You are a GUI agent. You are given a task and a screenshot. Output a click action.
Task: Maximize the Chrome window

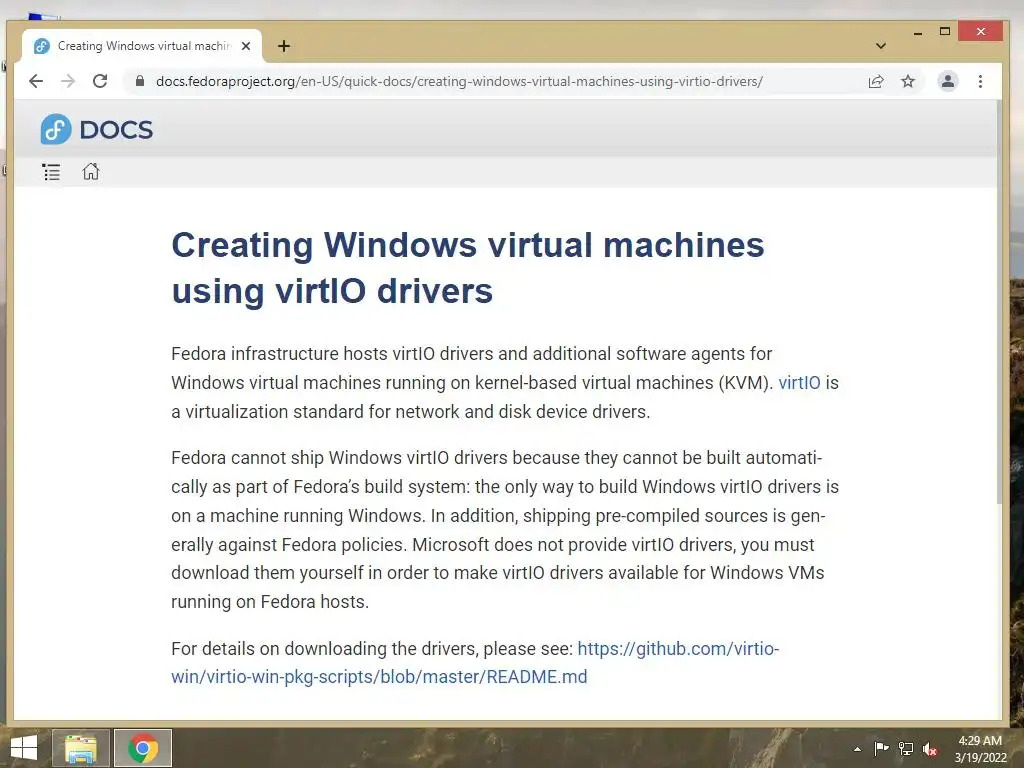(x=944, y=31)
